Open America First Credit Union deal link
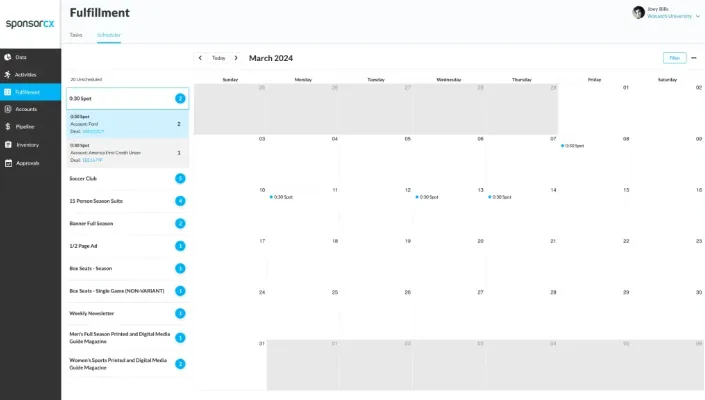 coord(93,160)
